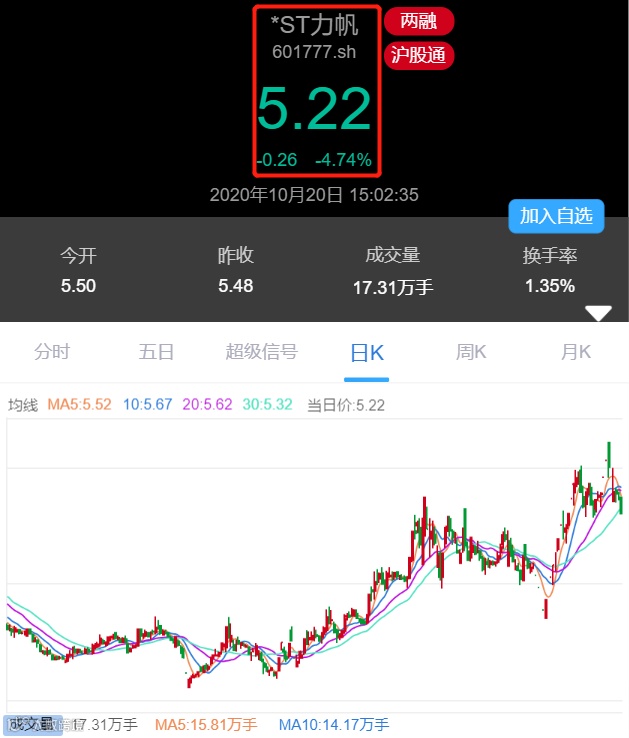Open the 月K monthly chart tab
The width and height of the screenshot is (629, 738).
tap(576, 352)
